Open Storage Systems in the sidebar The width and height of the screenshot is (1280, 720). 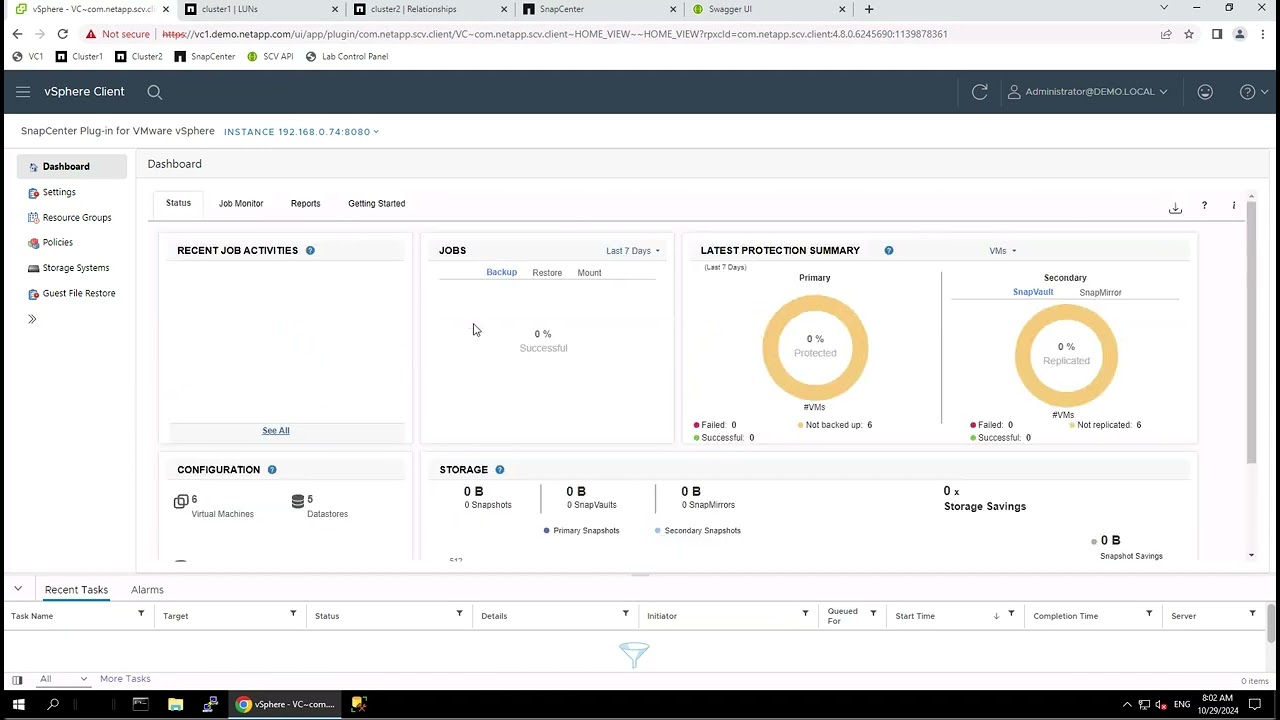(x=75, y=268)
